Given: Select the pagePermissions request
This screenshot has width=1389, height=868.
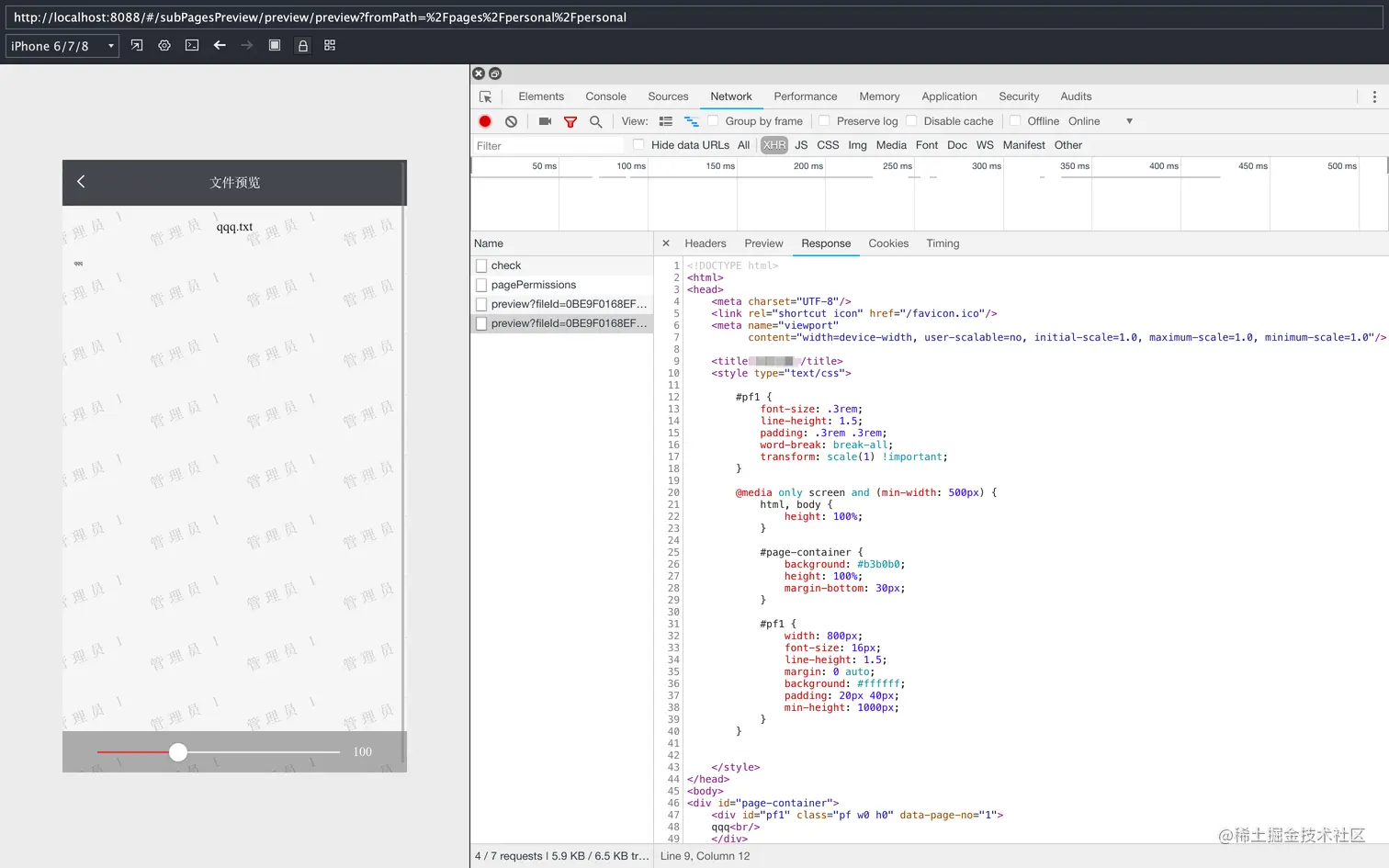Looking at the screenshot, I should point(533,285).
